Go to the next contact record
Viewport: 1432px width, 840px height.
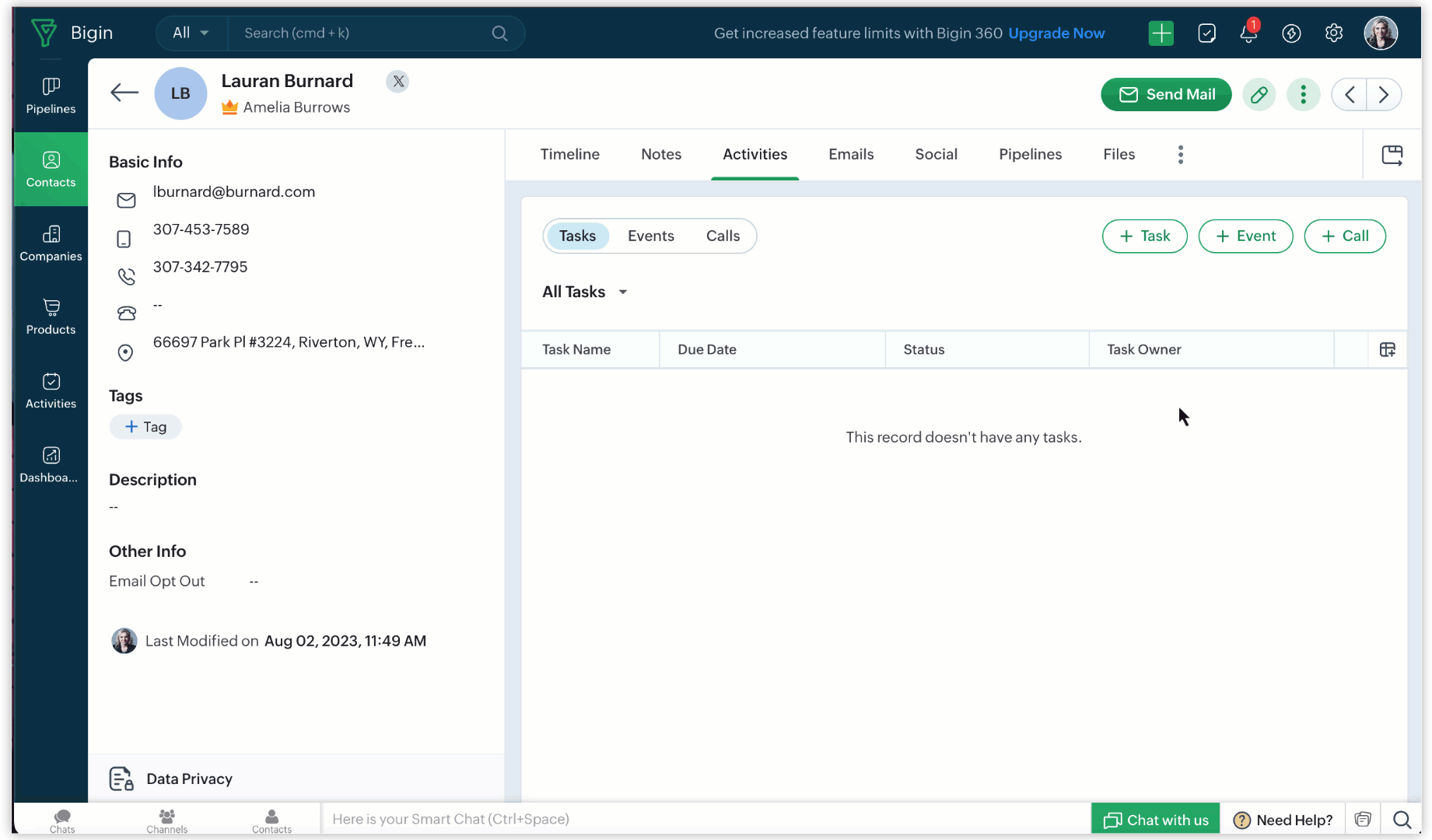[x=1384, y=95]
